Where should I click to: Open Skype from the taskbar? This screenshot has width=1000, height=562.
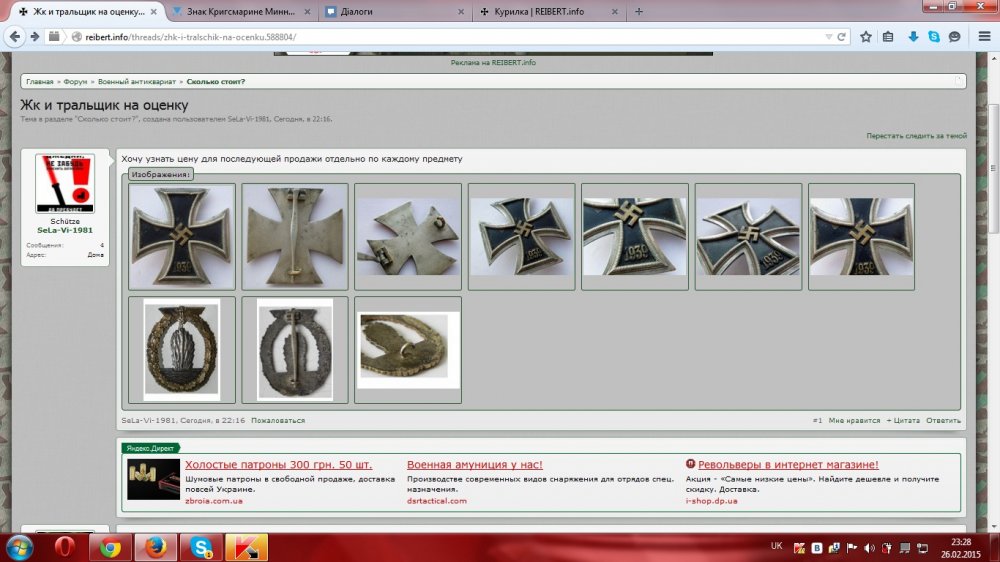point(201,547)
